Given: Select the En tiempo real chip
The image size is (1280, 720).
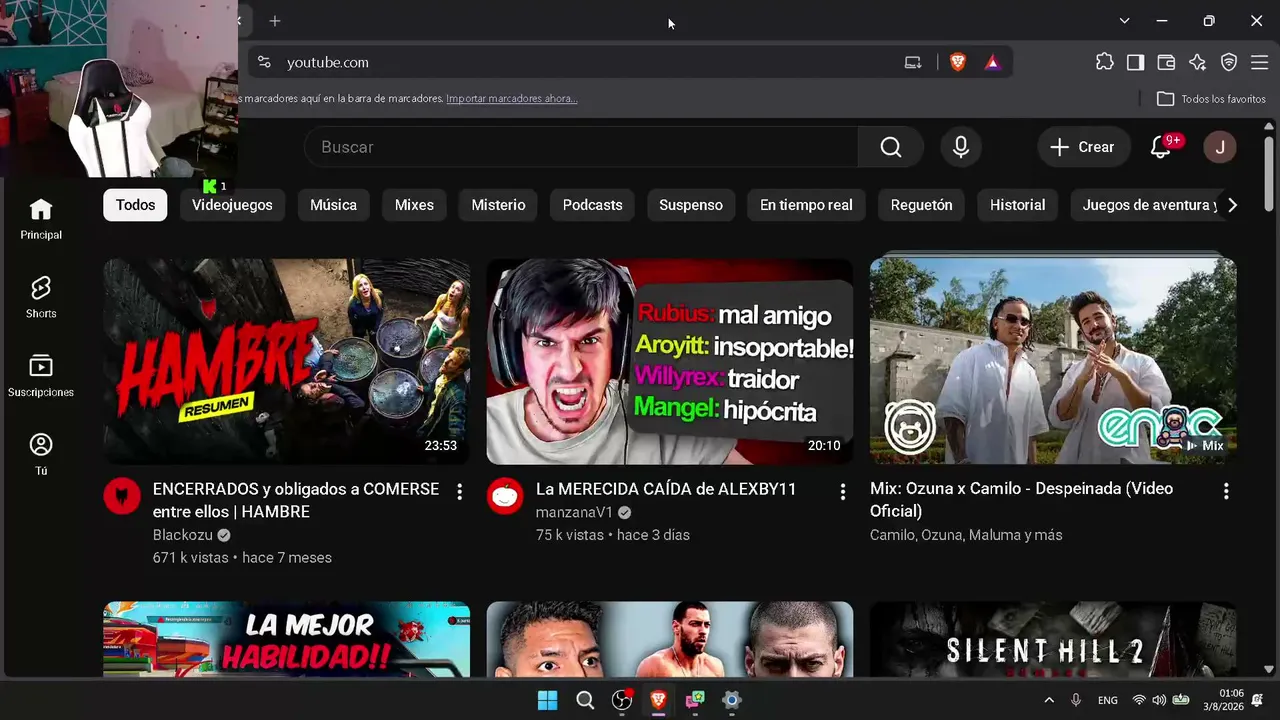Looking at the screenshot, I should (x=806, y=205).
